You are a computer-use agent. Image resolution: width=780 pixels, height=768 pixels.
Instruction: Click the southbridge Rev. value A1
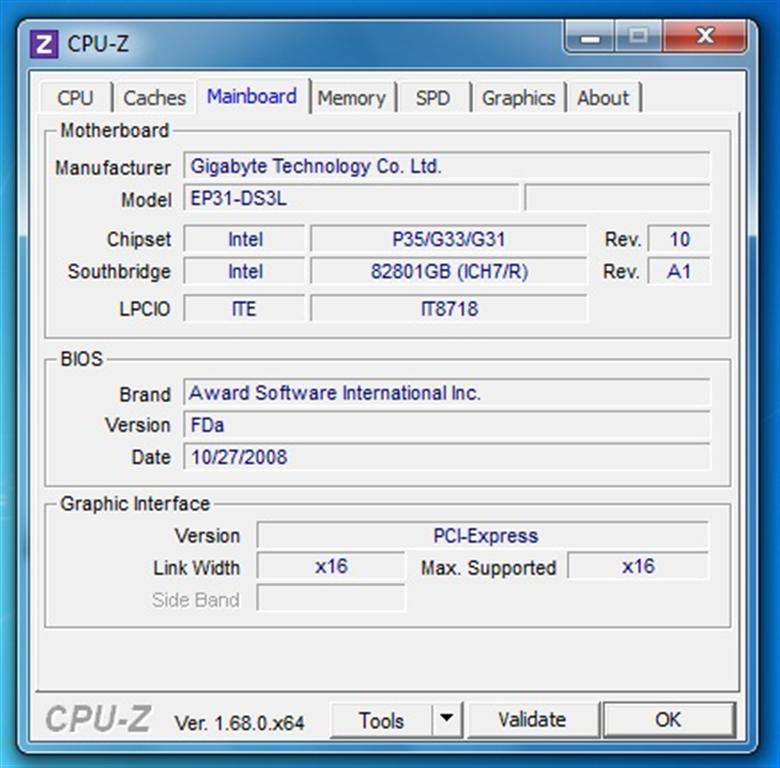(x=679, y=272)
